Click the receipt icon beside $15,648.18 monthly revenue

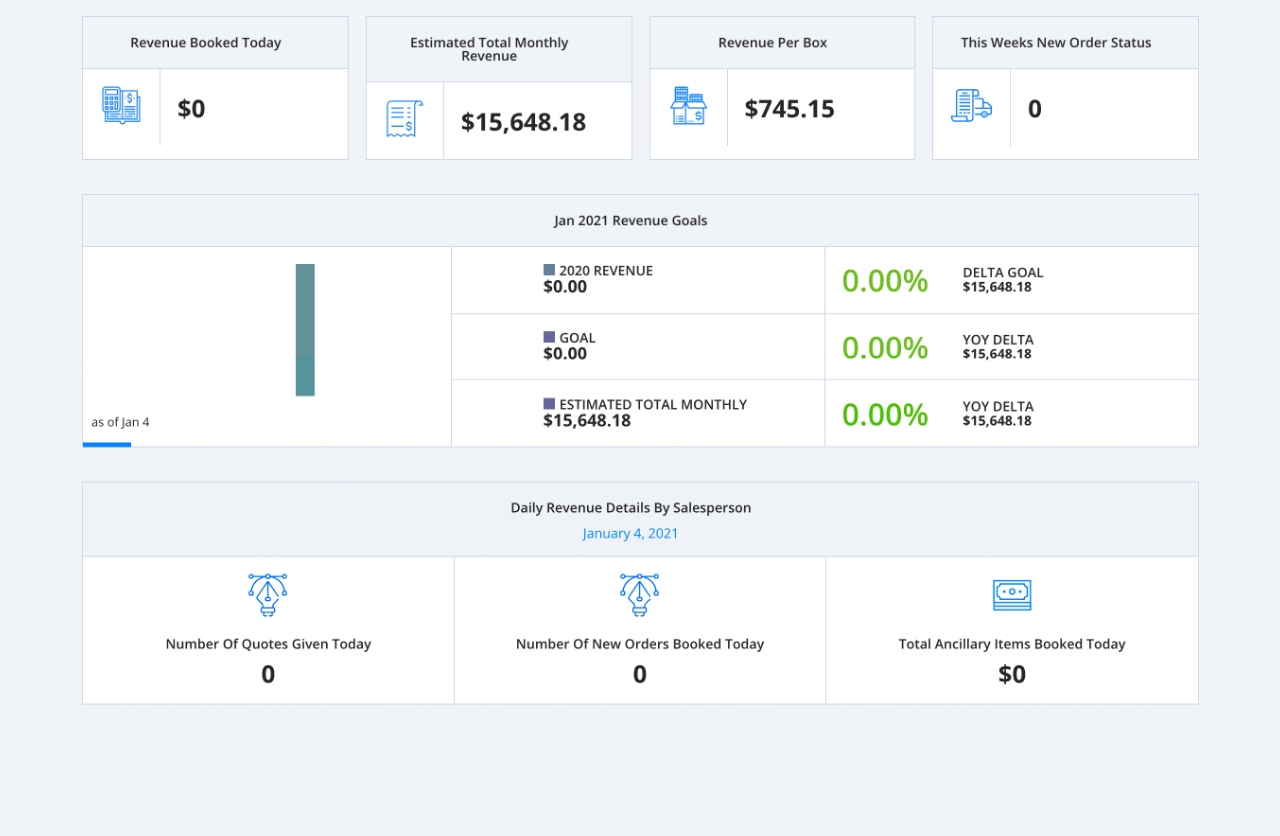tap(405, 119)
